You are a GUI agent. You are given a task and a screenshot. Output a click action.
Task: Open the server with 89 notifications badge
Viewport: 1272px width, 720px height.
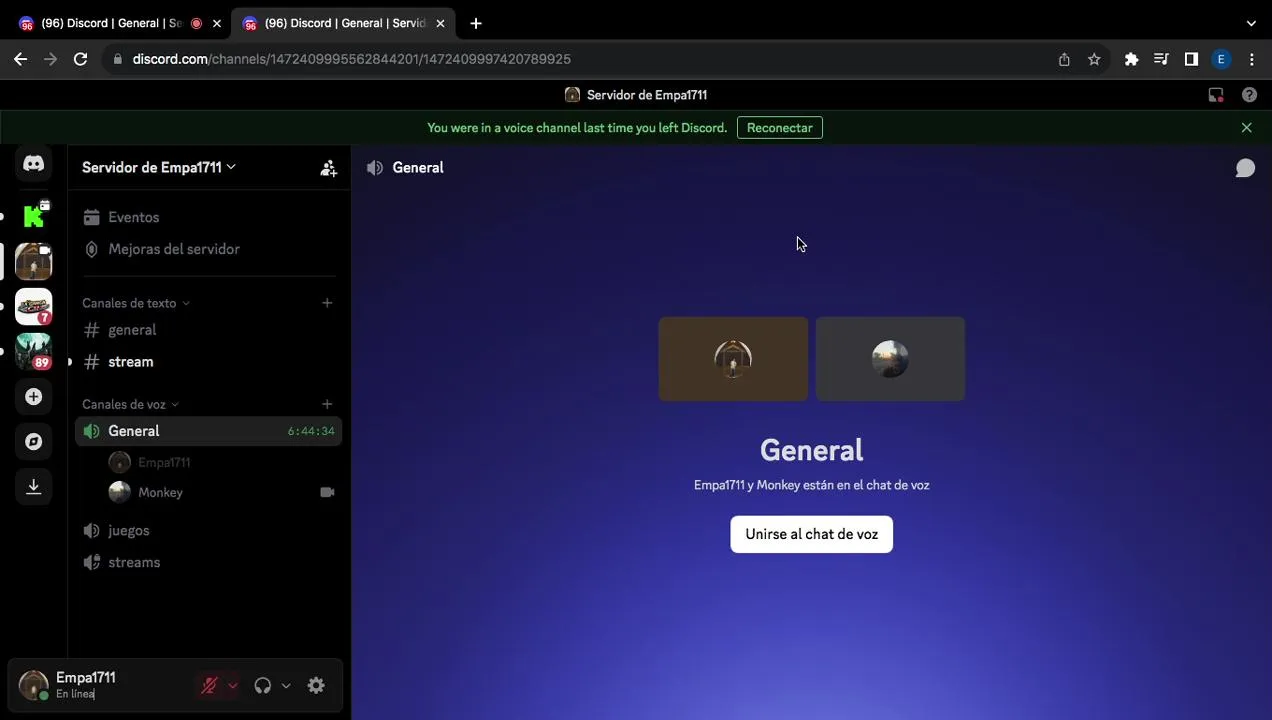(33, 352)
